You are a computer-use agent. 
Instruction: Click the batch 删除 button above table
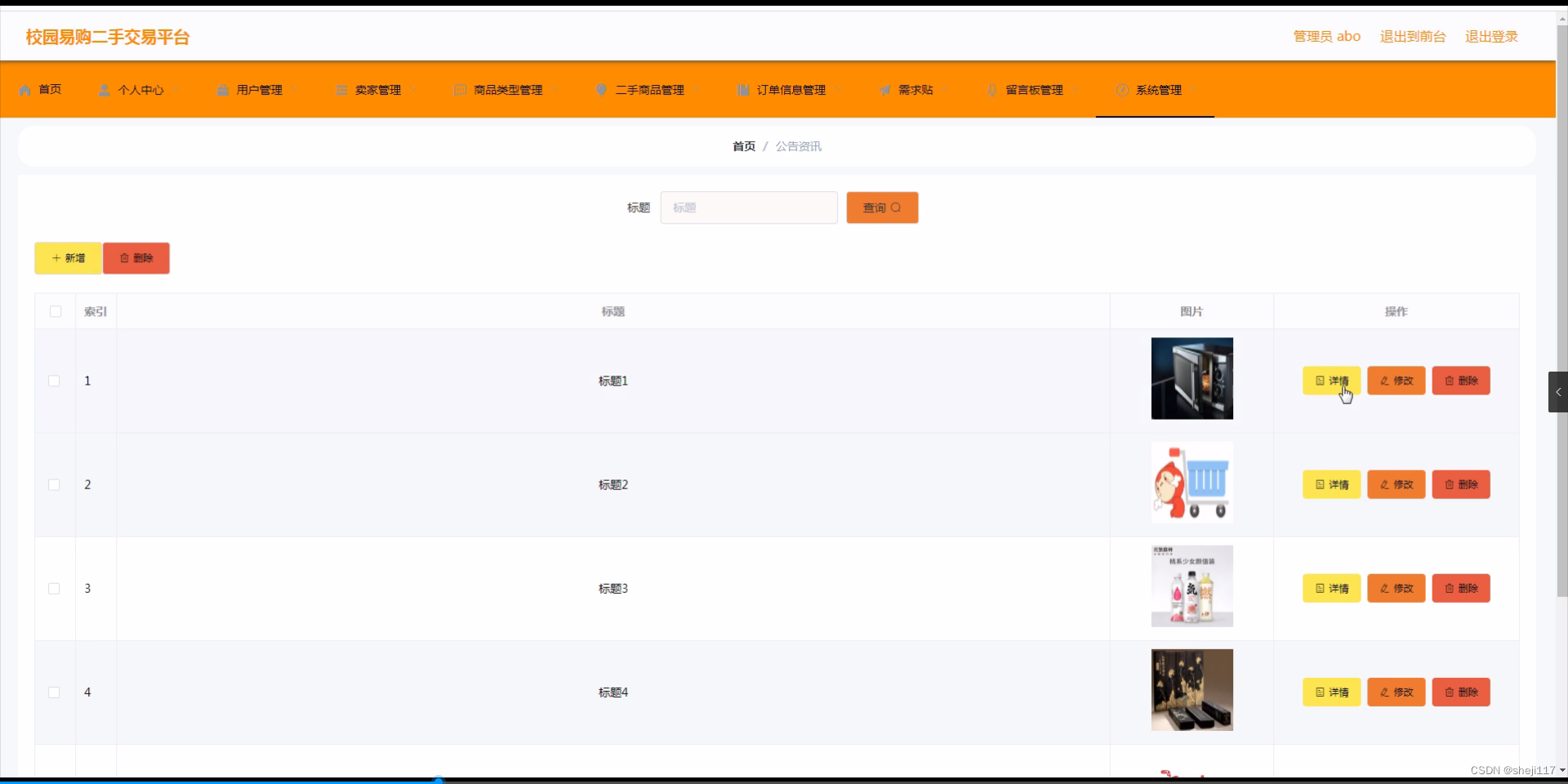pos(136,258)
